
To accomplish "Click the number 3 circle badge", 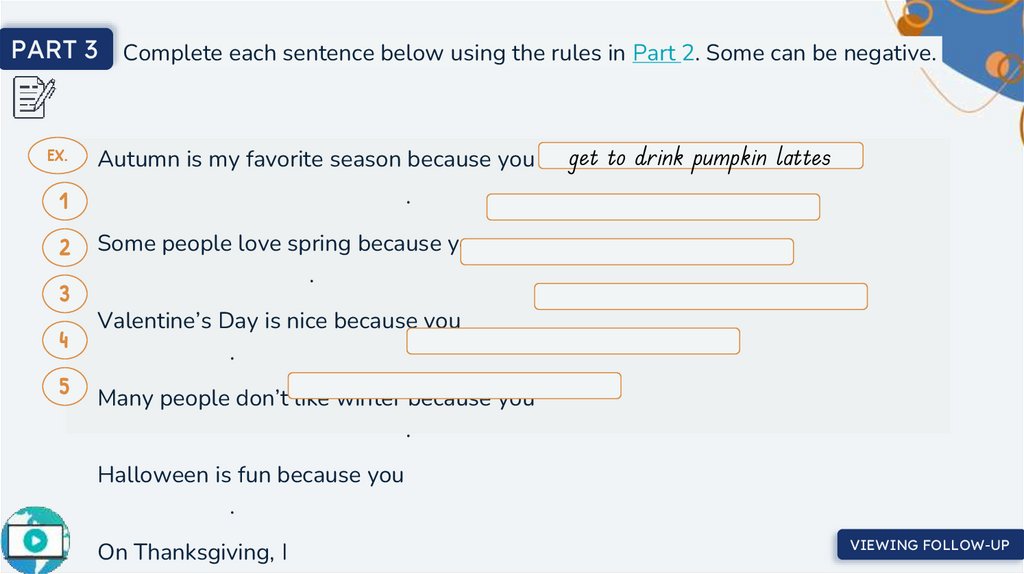I will point(64,294).
